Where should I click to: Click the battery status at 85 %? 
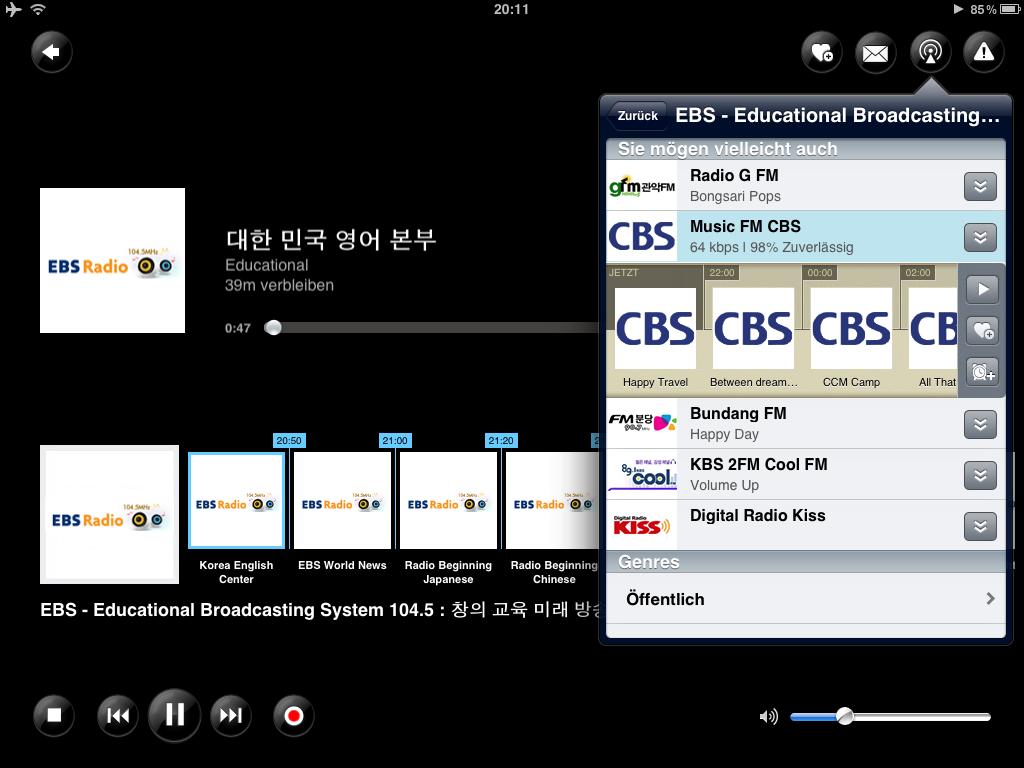pyautogui.click(x=995, y=10)
